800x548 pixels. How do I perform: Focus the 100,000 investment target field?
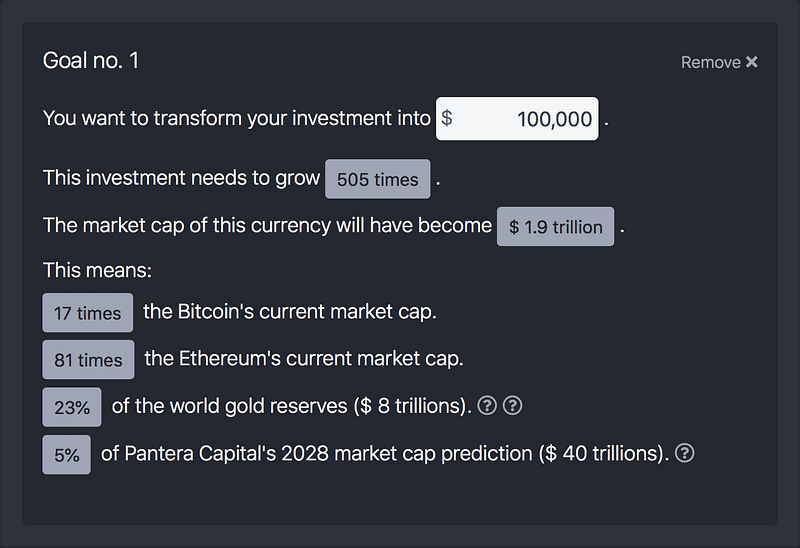point(517,118)
